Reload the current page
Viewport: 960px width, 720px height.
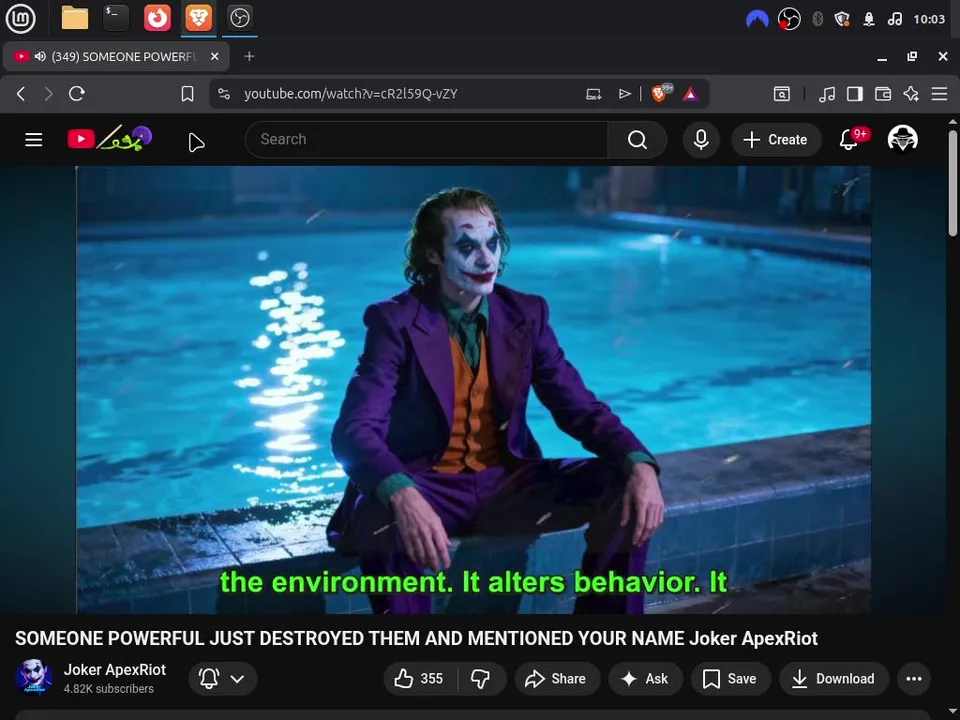coord(77,94)
